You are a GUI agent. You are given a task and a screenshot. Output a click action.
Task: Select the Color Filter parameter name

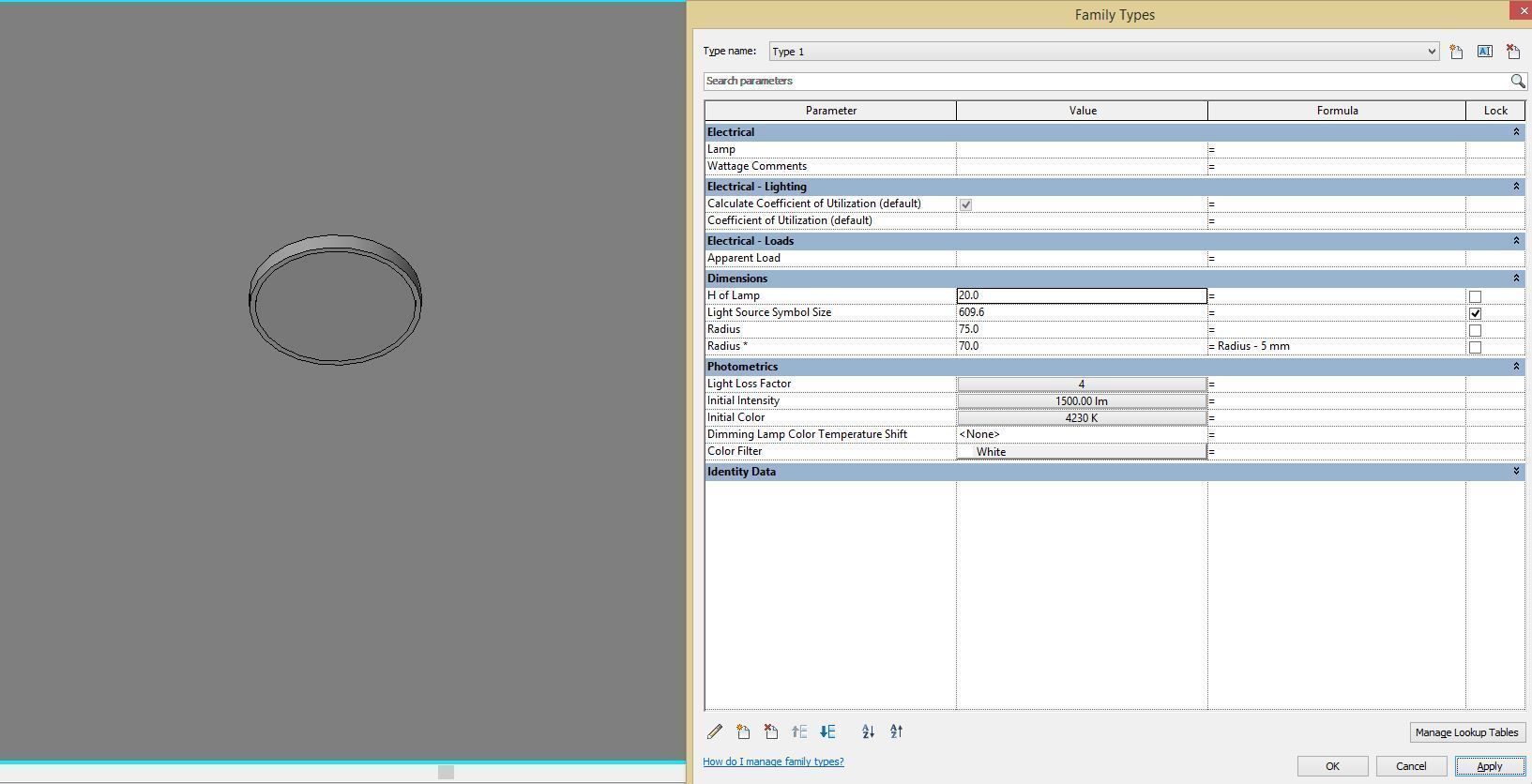pyautogui.click(x=735, y=451)
